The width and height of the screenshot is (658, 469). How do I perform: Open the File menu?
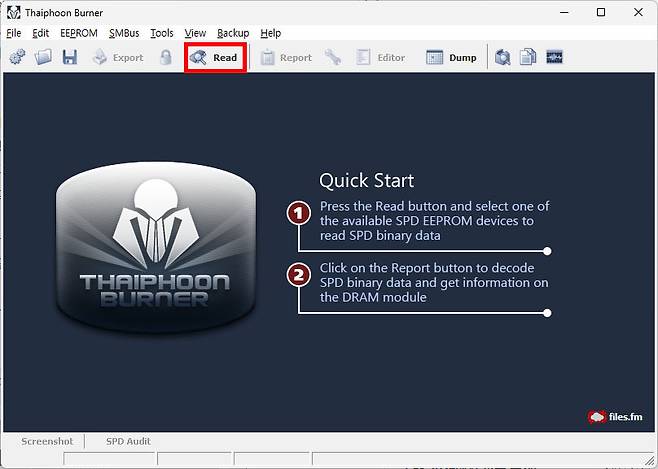coord(13,33)
